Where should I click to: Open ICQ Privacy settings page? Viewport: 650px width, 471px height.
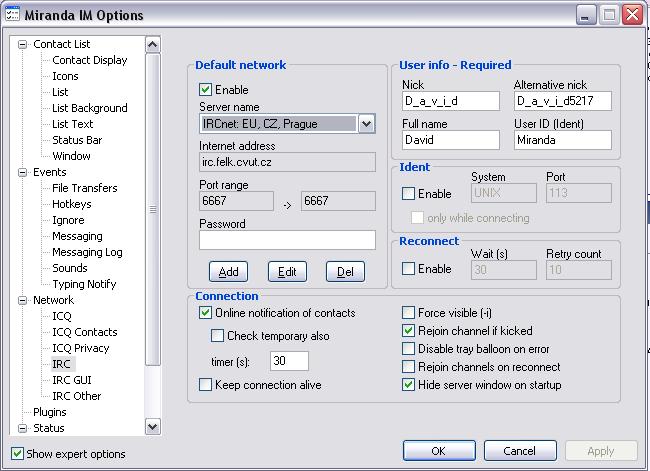coord(80,348)
